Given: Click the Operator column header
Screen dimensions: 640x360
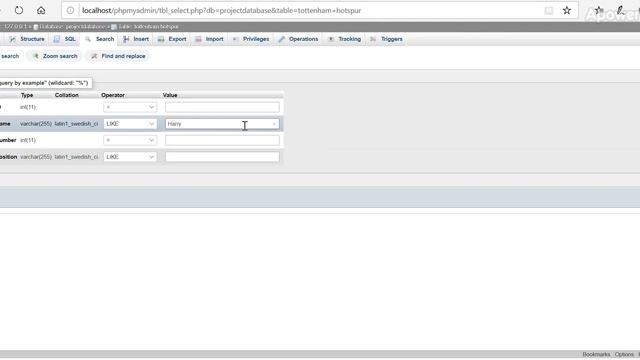Looking at the screenshot, I should [113, 95].
